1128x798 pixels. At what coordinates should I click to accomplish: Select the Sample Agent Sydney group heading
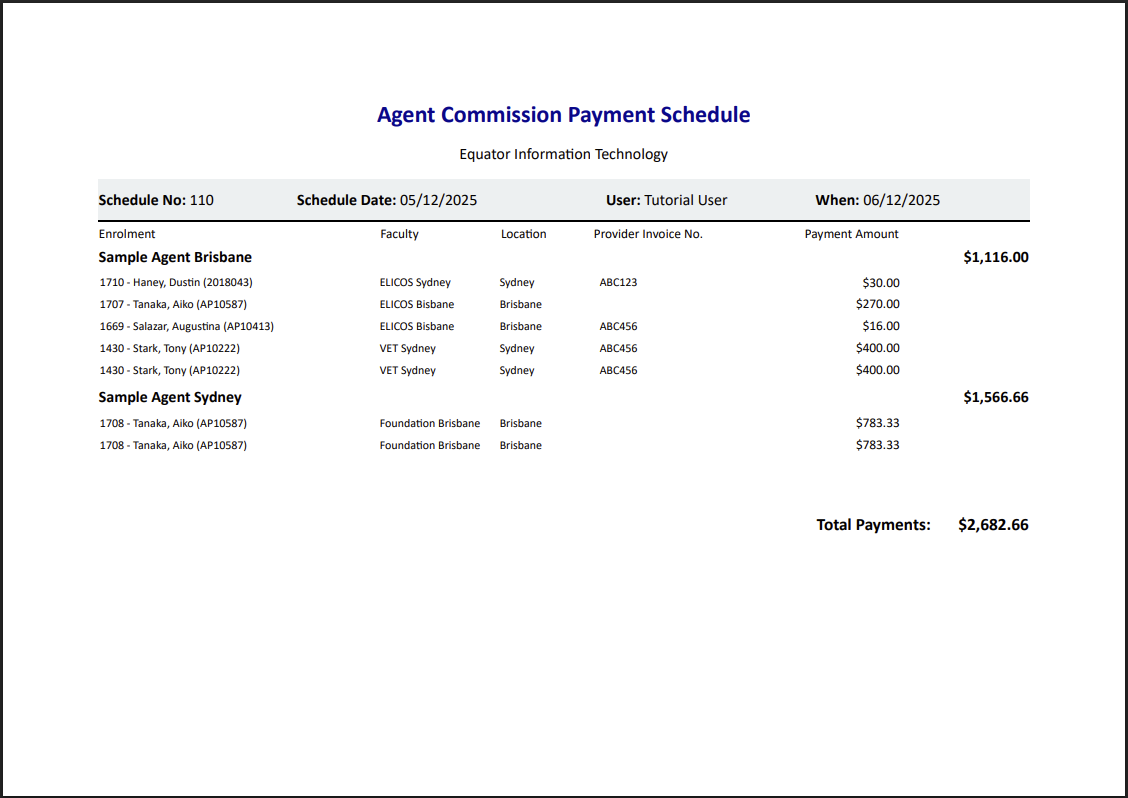tap(170, 397)
